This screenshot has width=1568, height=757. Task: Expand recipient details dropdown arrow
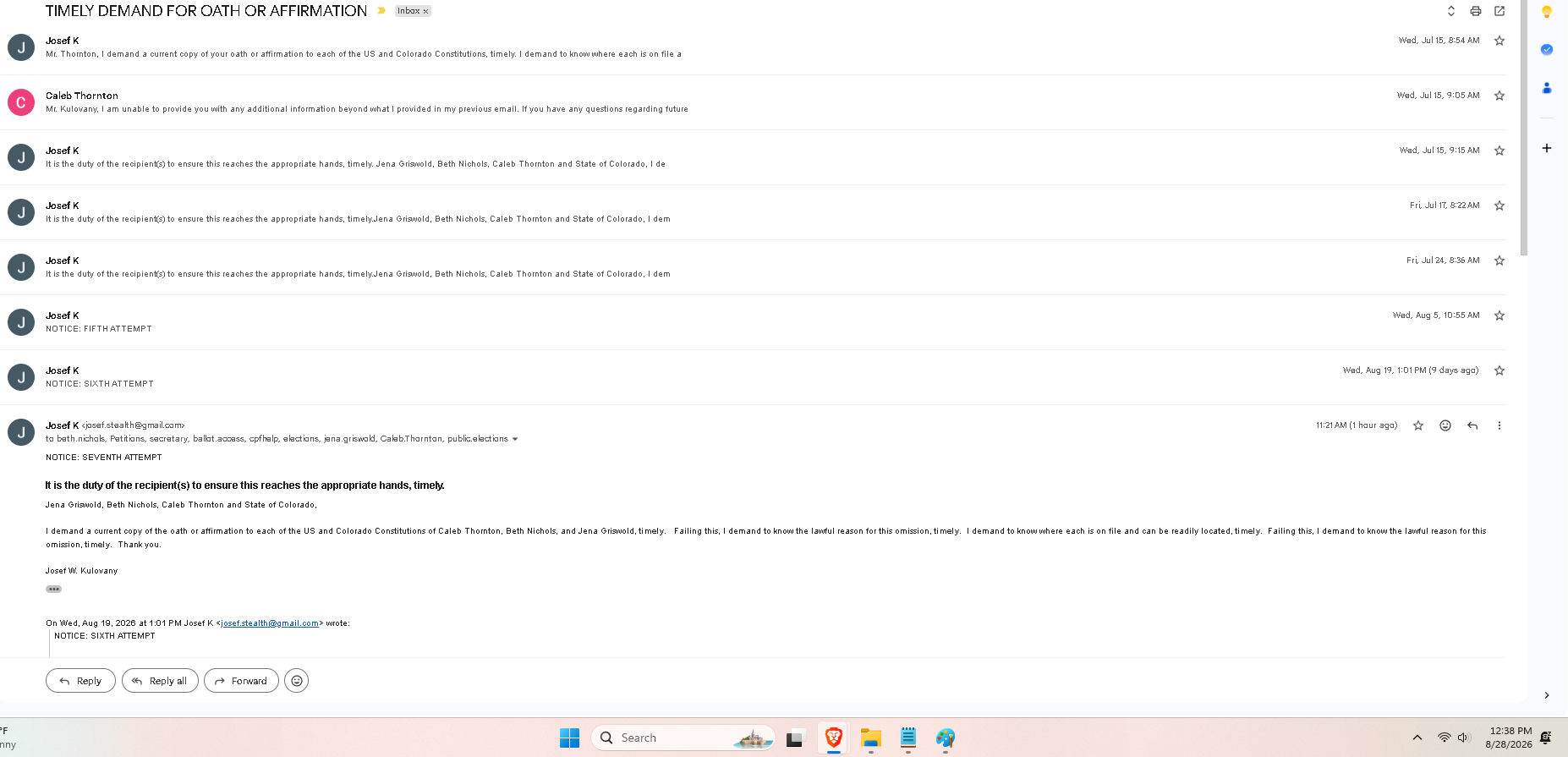(x=515, y=439)
